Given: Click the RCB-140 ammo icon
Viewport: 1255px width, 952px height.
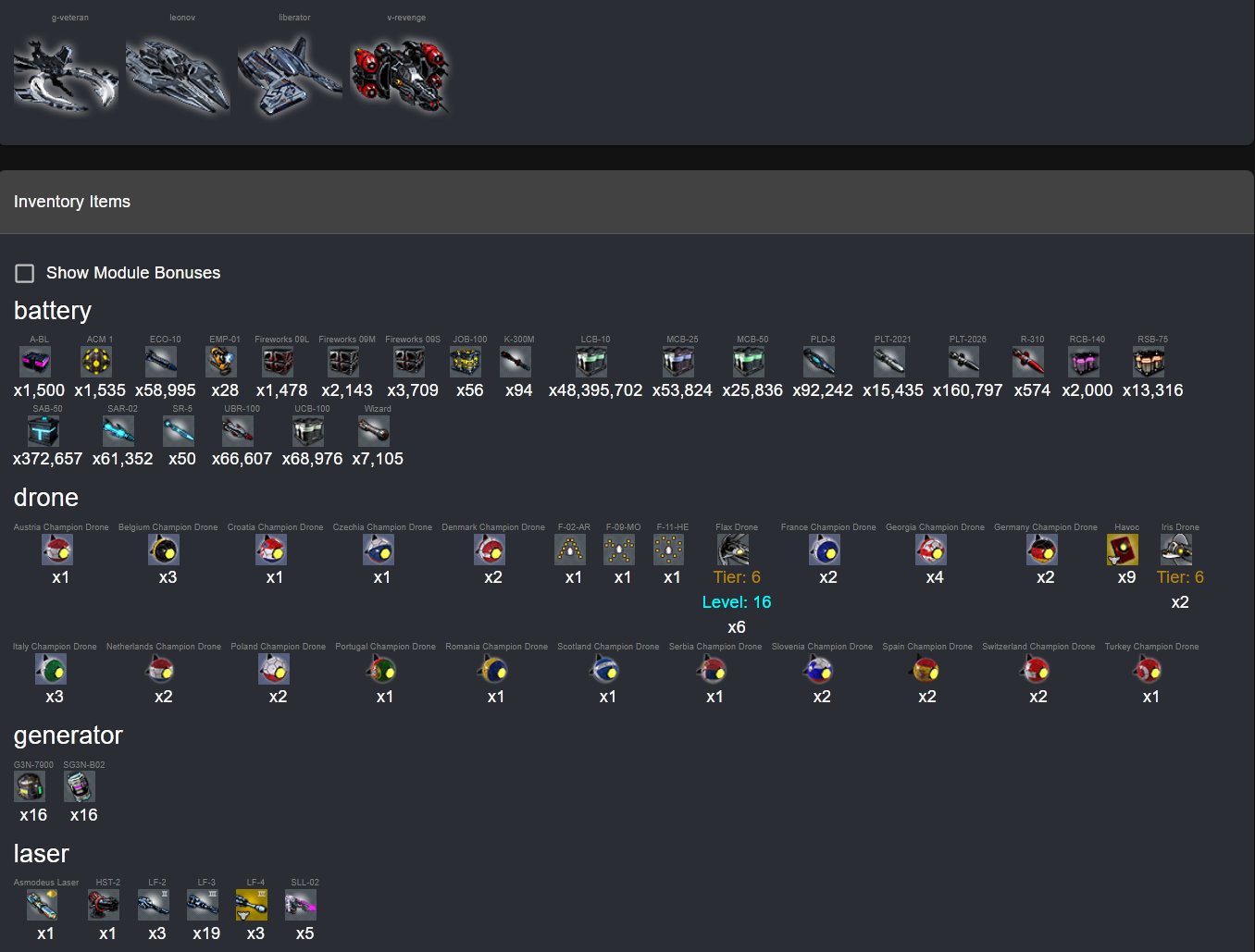Looking at the screenshot, I should [1084, 362].
